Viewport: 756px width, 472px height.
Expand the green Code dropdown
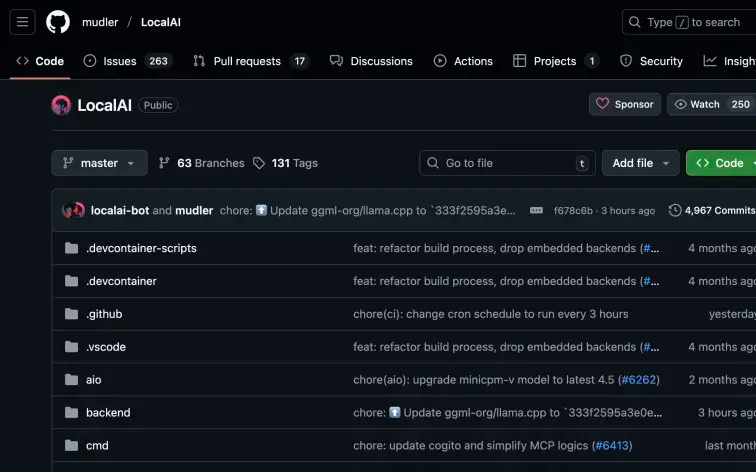(x=722, y=163)
